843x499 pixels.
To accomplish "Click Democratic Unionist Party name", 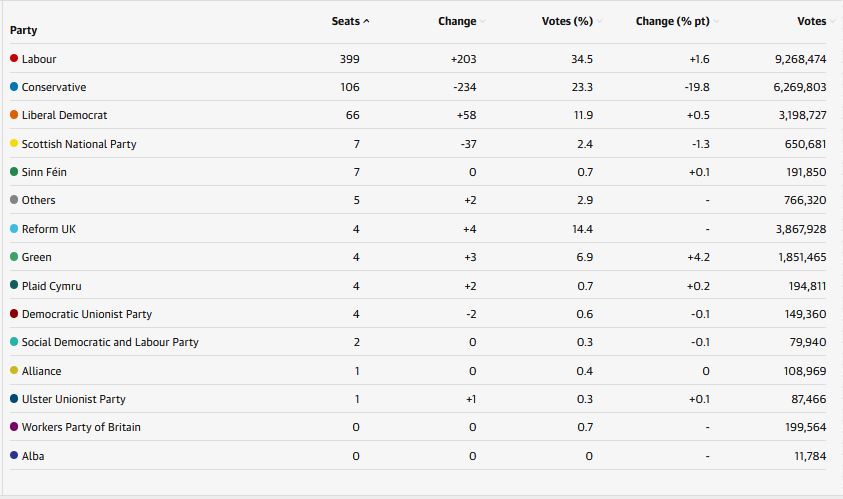I will [87, 314].
